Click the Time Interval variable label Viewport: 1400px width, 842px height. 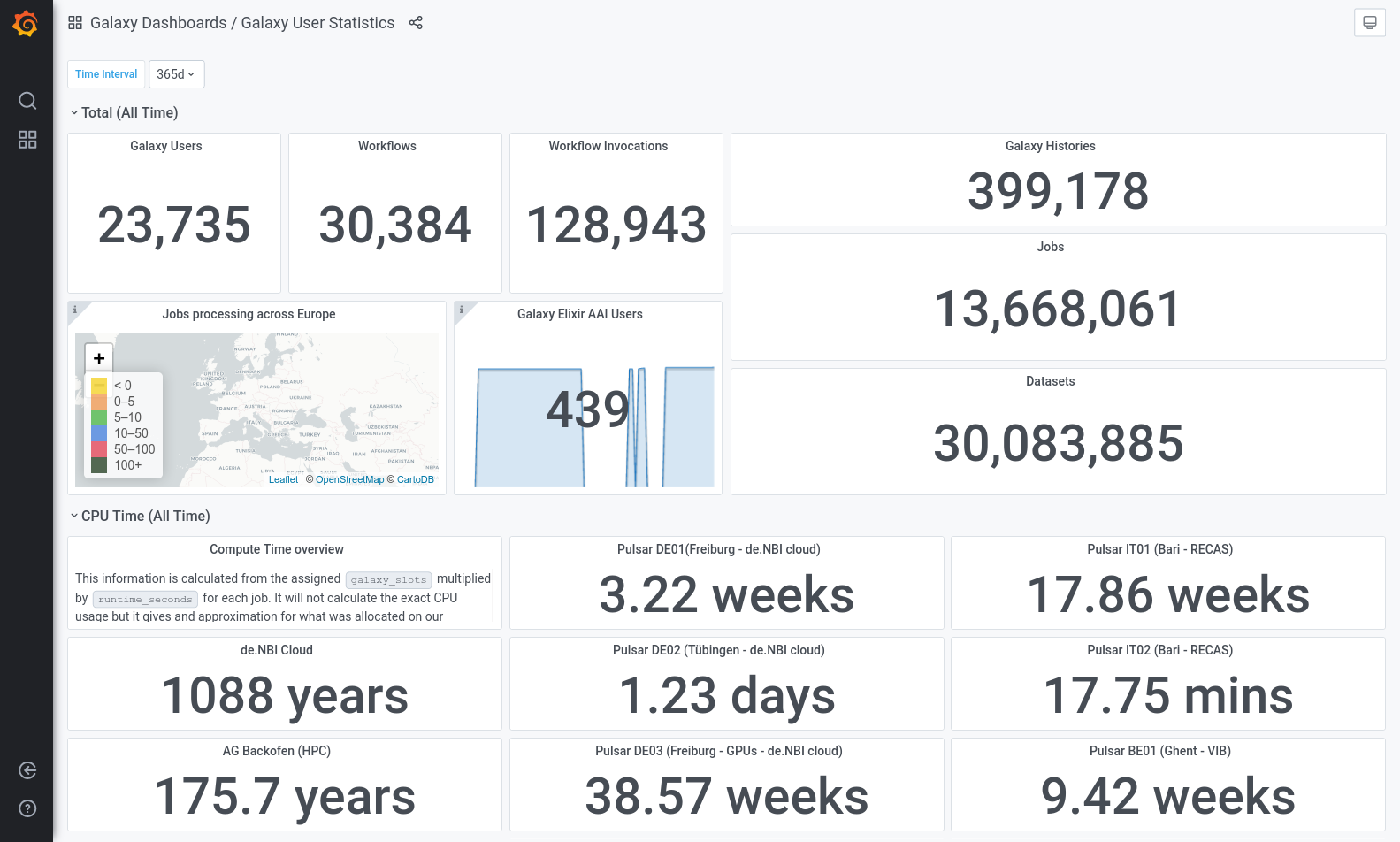[x=106, y=74]
